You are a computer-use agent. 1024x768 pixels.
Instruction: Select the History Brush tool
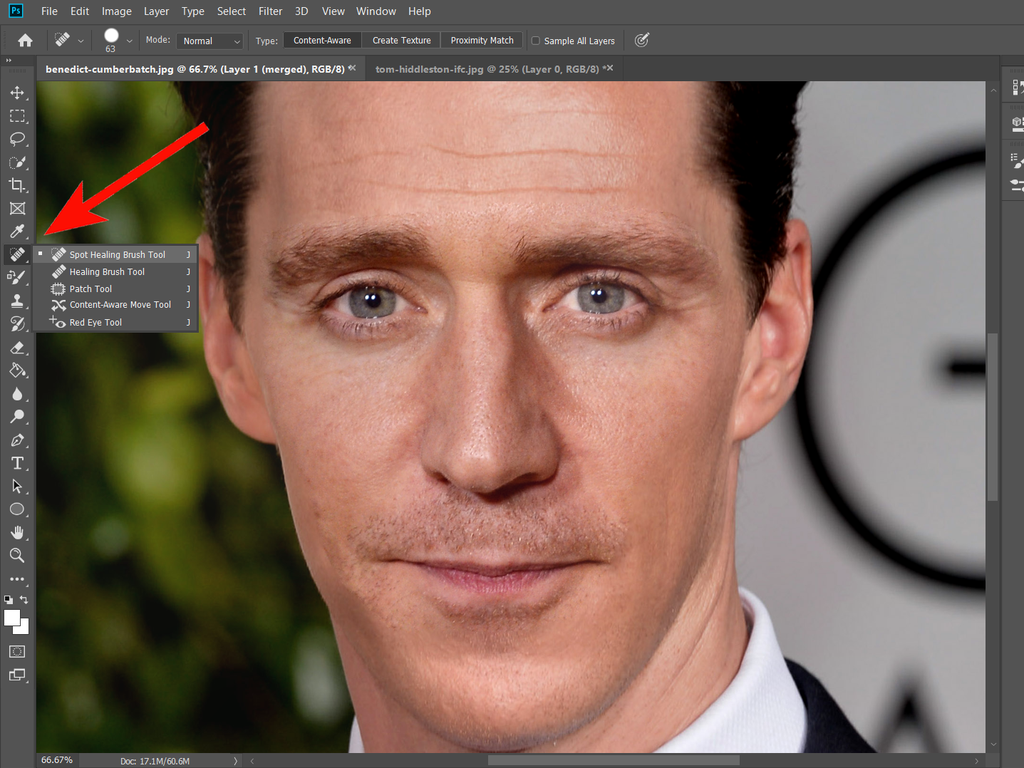pos(17,324)
